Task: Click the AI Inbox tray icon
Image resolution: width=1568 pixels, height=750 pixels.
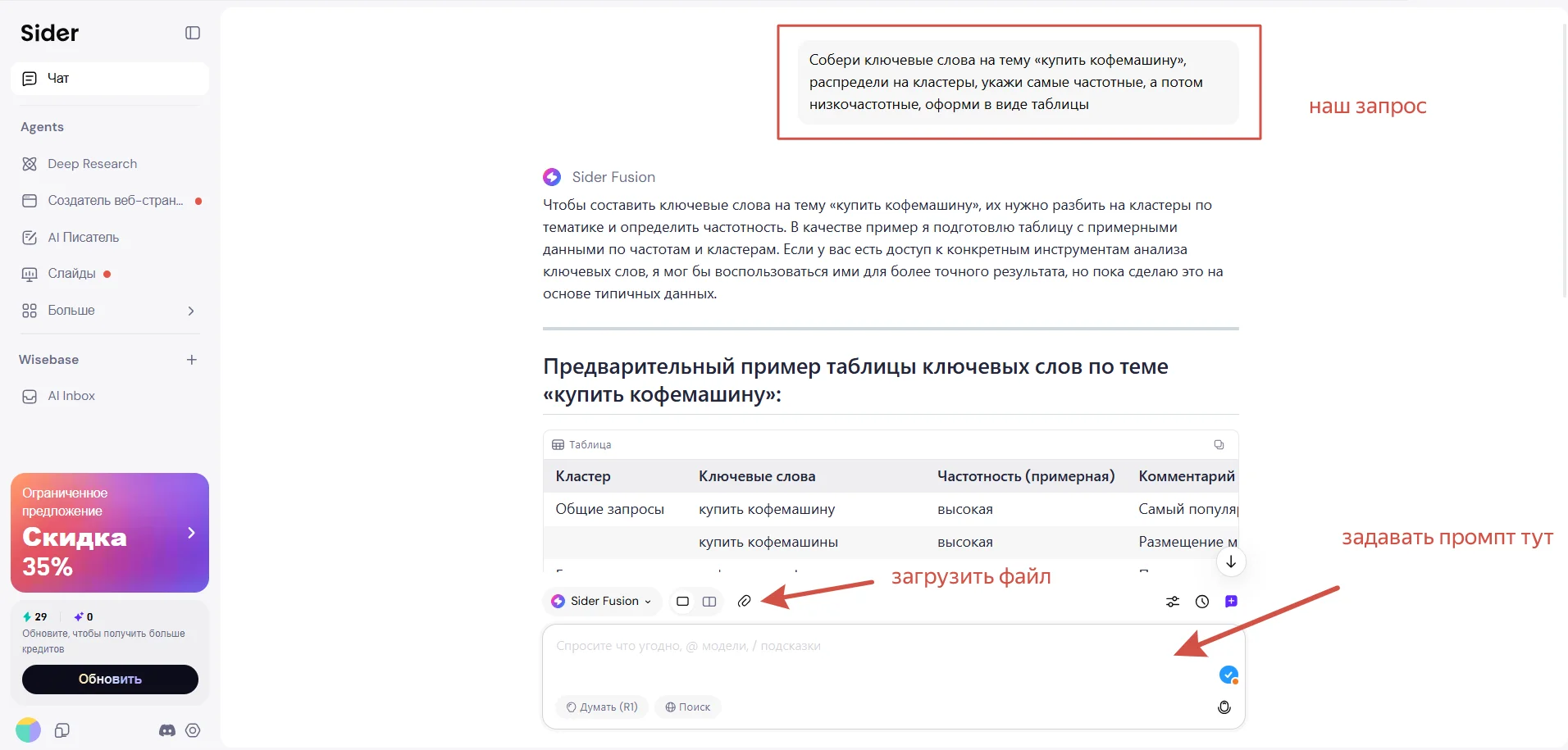Action: 30,396
